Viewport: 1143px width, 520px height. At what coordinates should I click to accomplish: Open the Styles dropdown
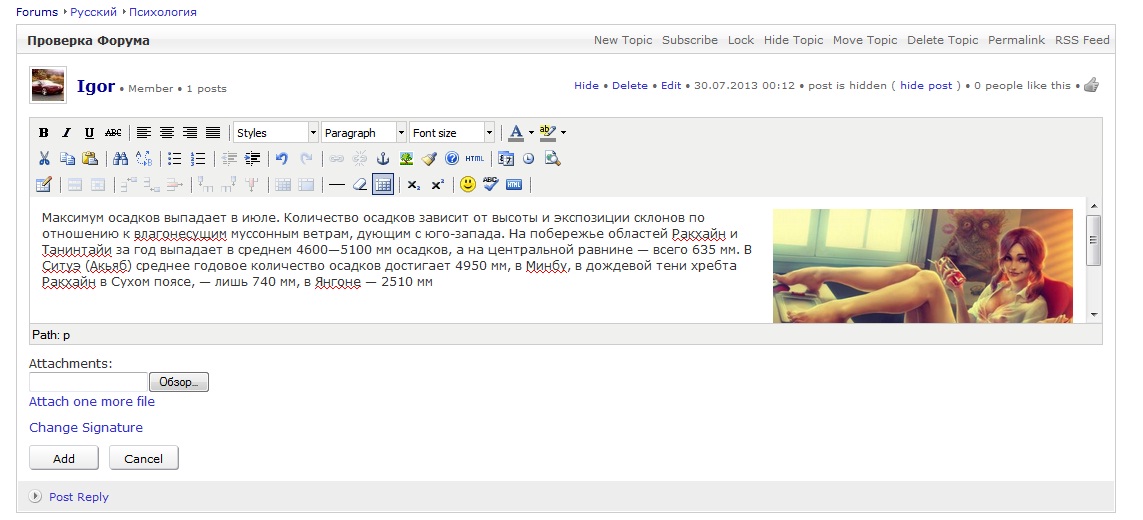coord(276,133)
